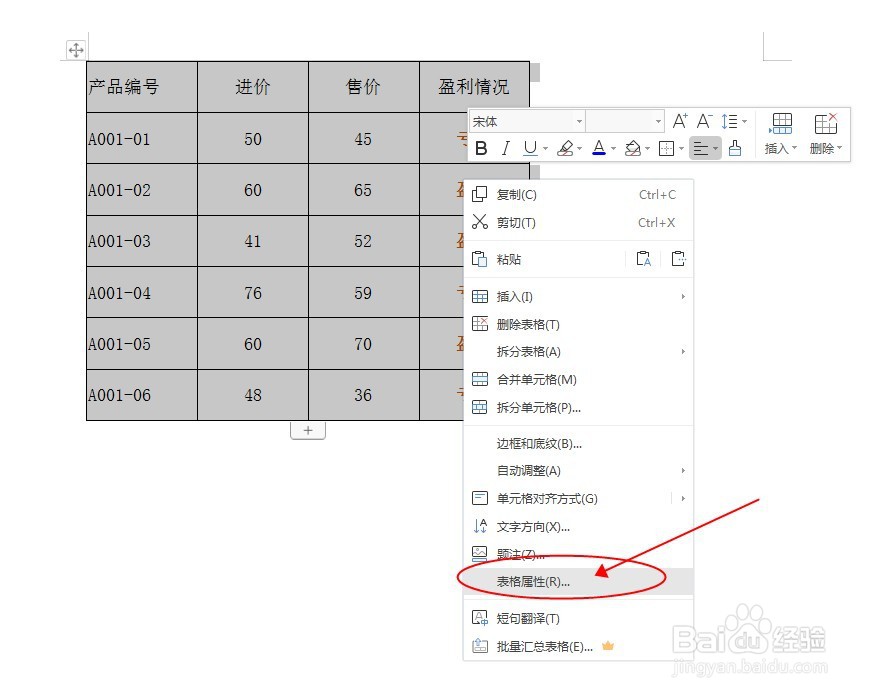Open borders dropdown arrow
The image size is (876, 697).
[x=681, y=149]
